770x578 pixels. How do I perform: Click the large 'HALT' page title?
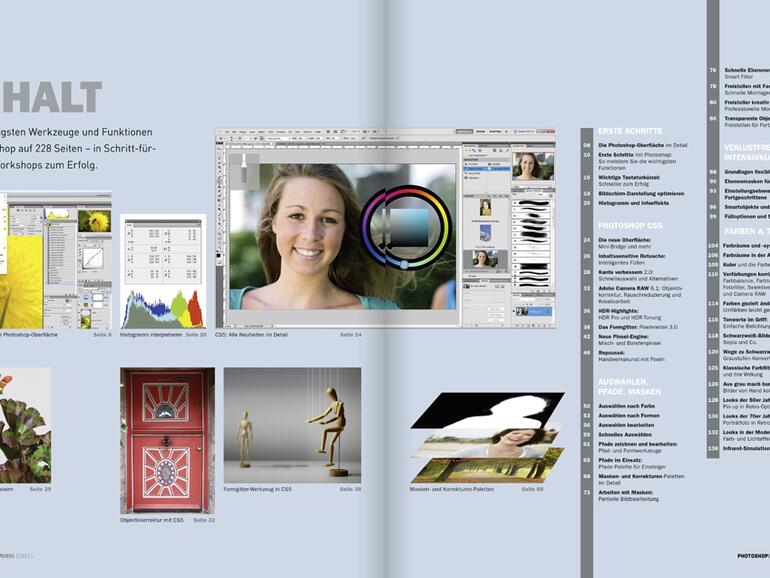click(51, 97)
